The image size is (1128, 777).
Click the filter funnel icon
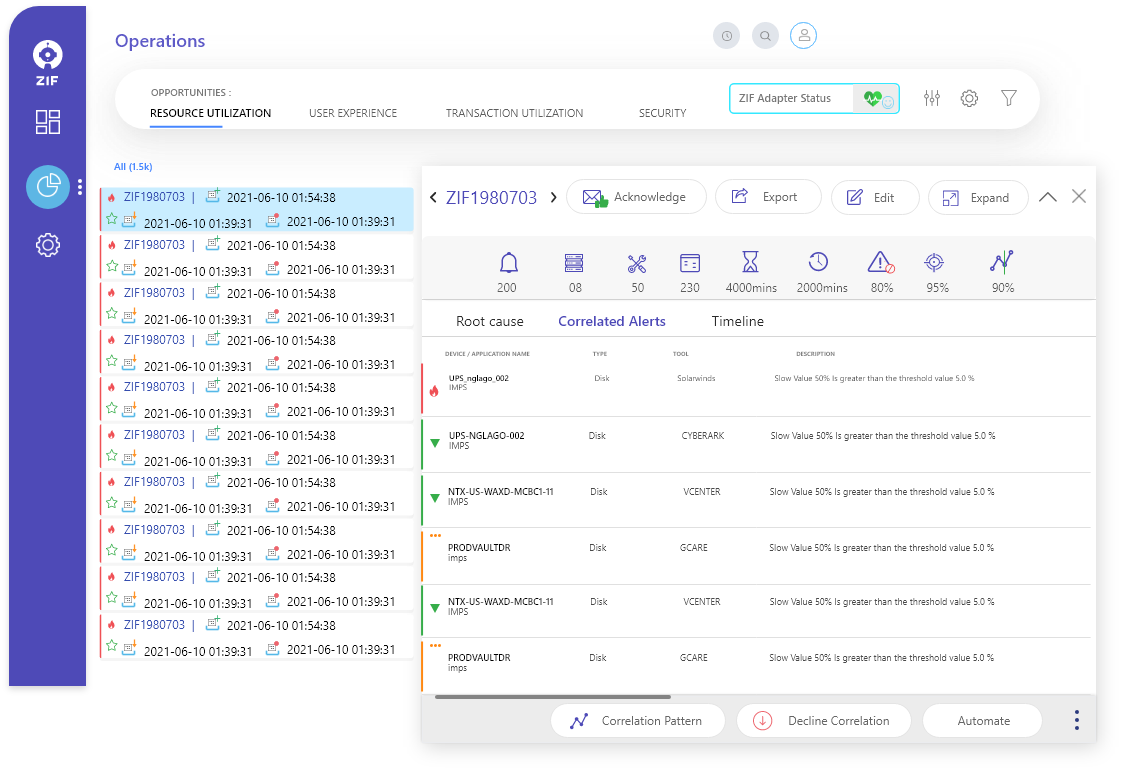click(x=1008, y=98)
